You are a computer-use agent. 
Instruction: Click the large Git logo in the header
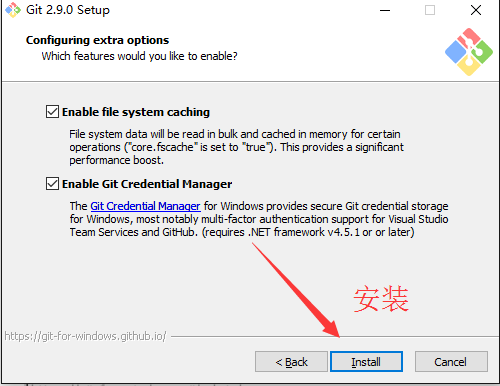[469, 52]
